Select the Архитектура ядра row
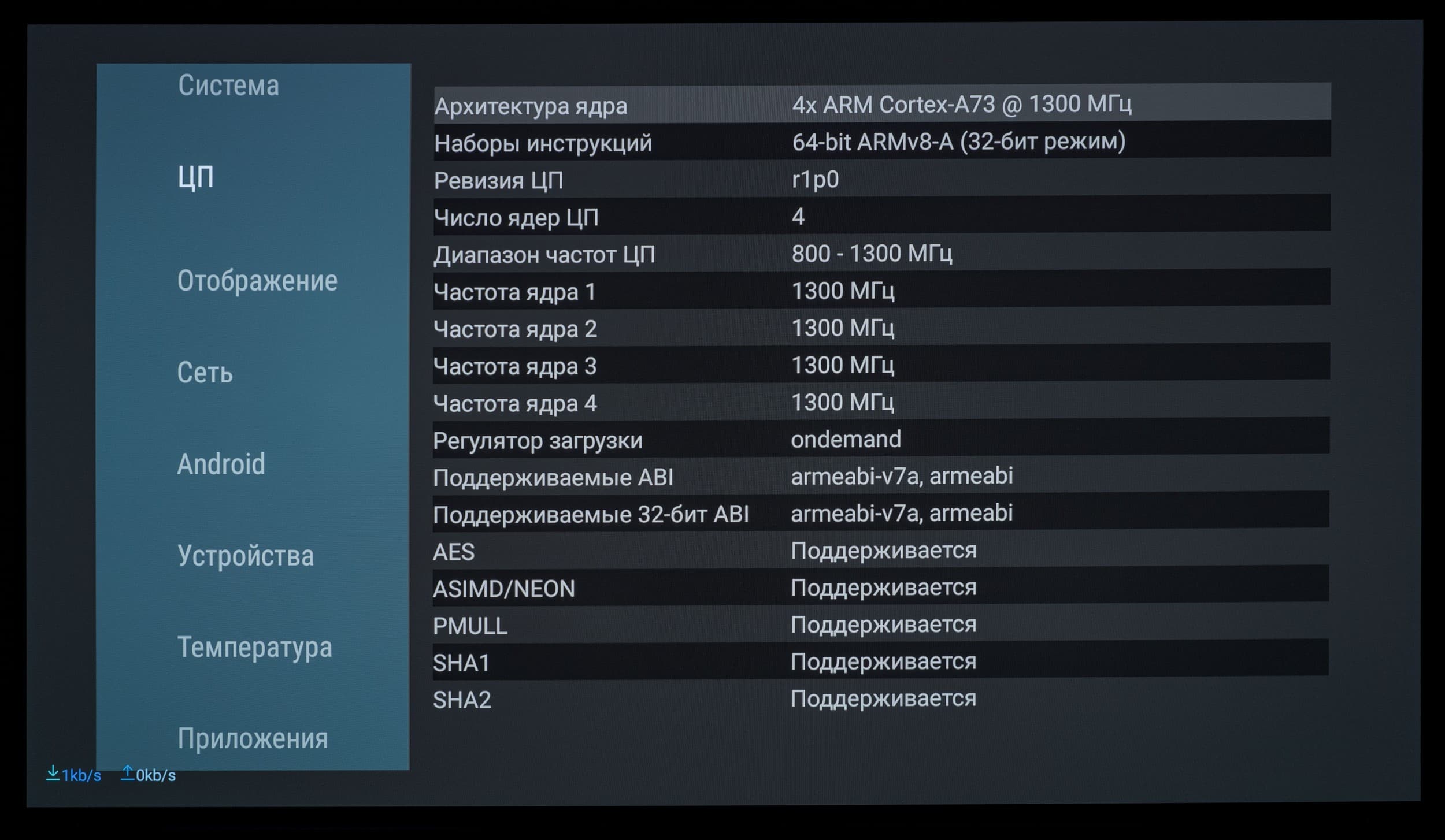 point(881,105)
